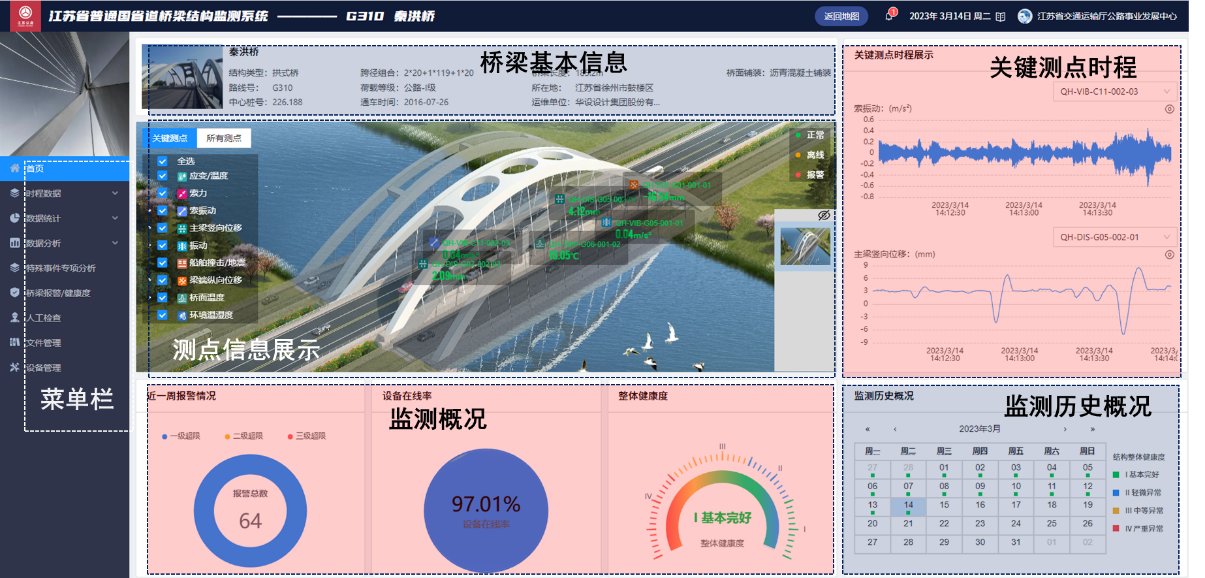Click the pink 索力 sensor type icon
This screenshot has height=578, width=1205.
[182, 193]
